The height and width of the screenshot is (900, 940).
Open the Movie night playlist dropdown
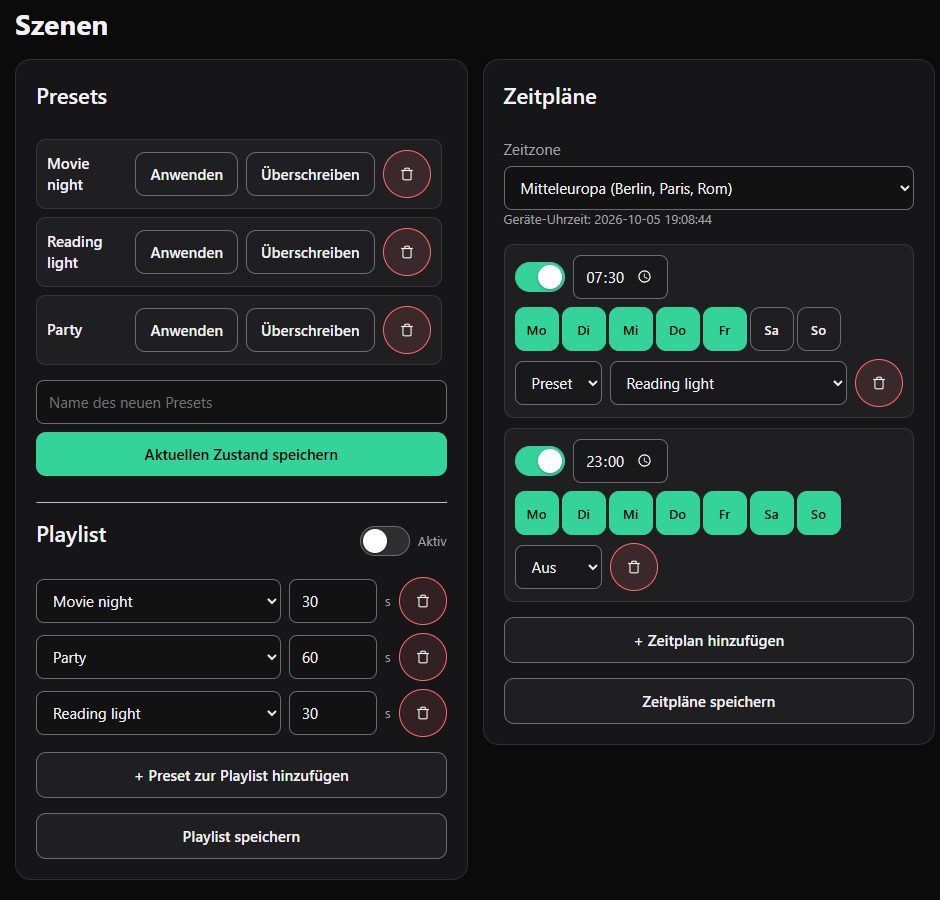pos(158,601)
